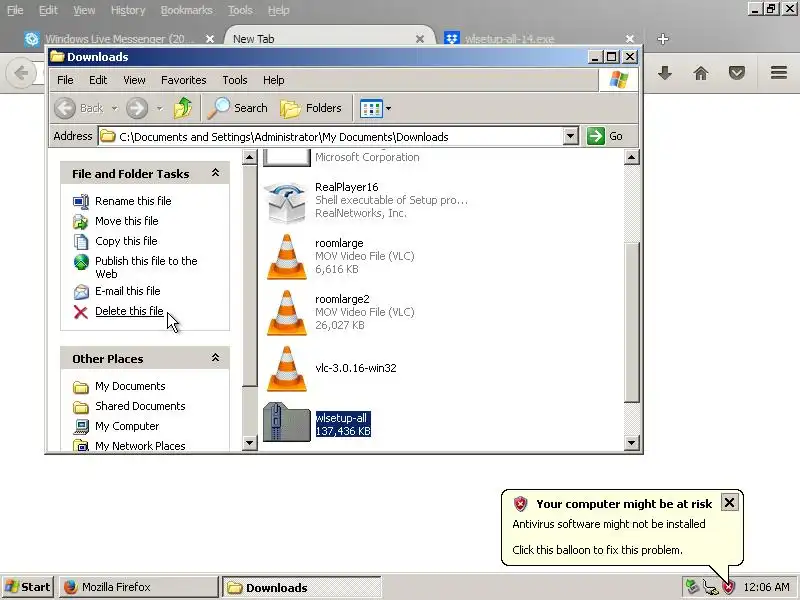
Task: Click the task pane scrollbar down arrow
Action: (x=249, y=442)
